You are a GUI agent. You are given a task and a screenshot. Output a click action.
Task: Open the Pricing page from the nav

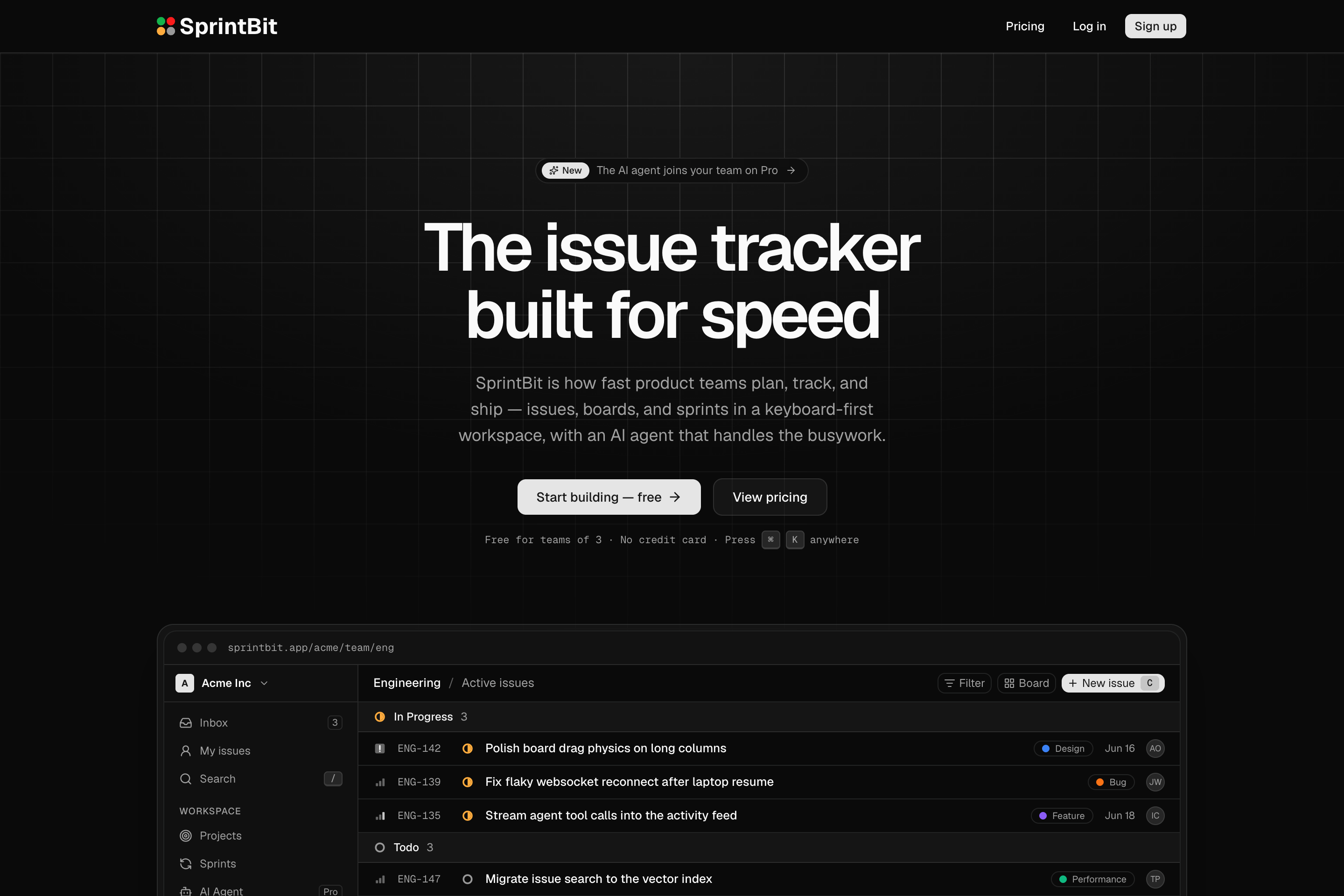point(1025,26)
